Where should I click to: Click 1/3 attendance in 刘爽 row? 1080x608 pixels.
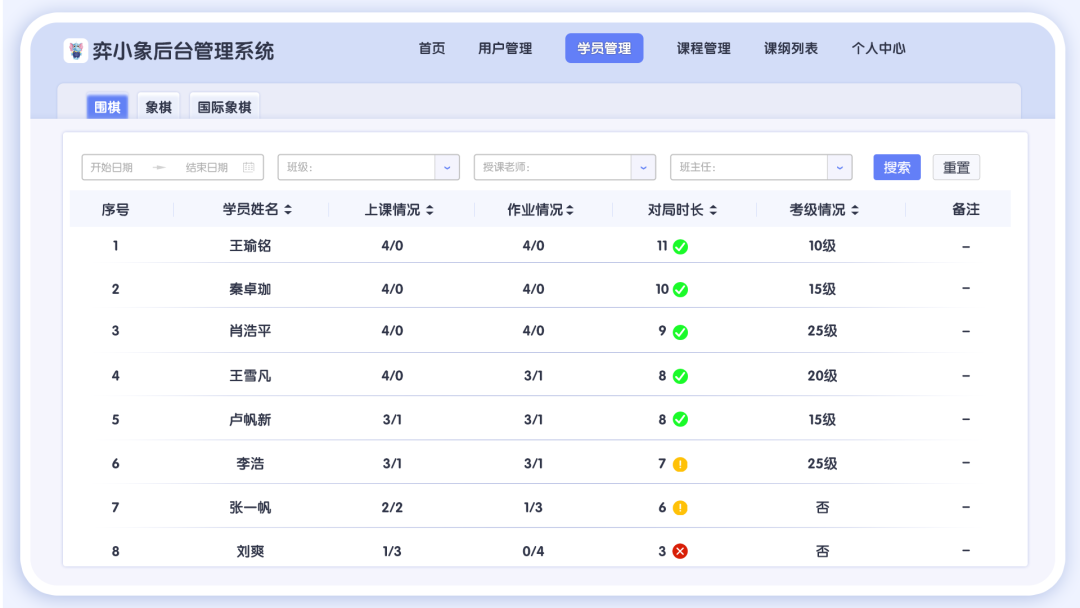pos(392,551)
